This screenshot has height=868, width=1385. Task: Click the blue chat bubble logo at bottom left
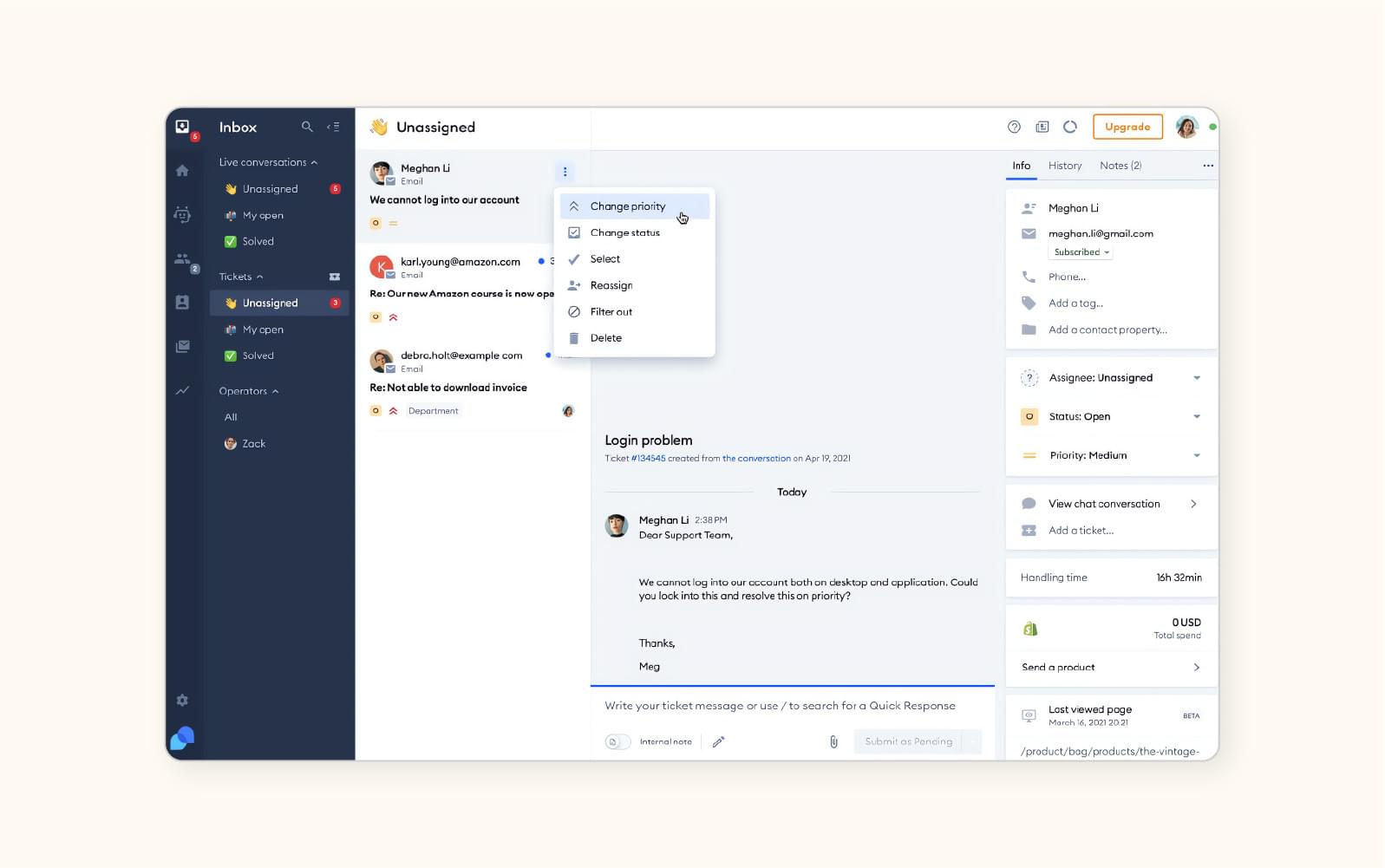182,738
